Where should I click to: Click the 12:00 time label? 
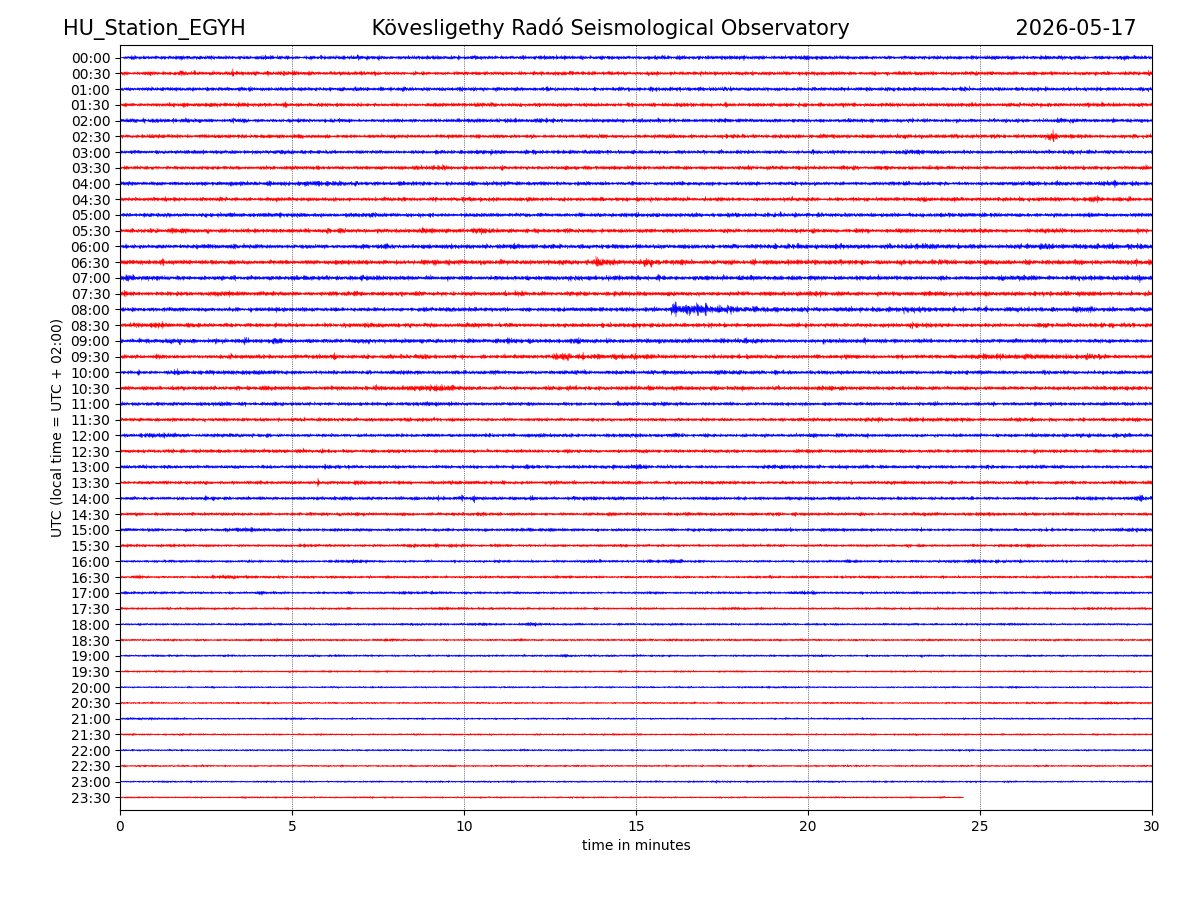pos(90,436)
